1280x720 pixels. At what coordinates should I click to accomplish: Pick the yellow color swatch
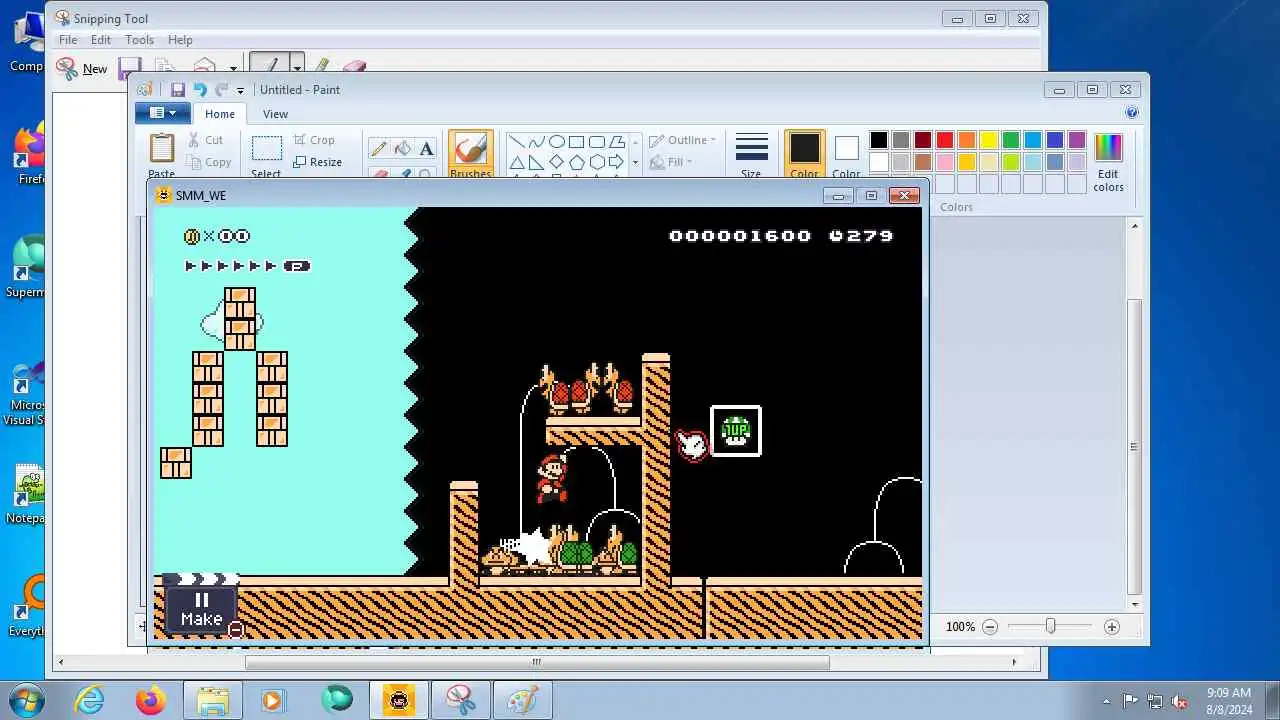click(989, 140)
